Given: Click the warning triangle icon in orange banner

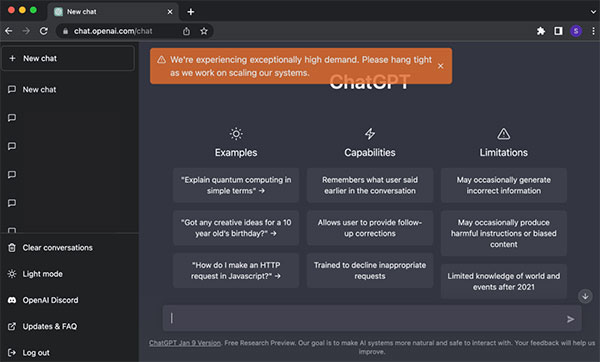Looking at the screenshot, I should [x=161, y=60].
